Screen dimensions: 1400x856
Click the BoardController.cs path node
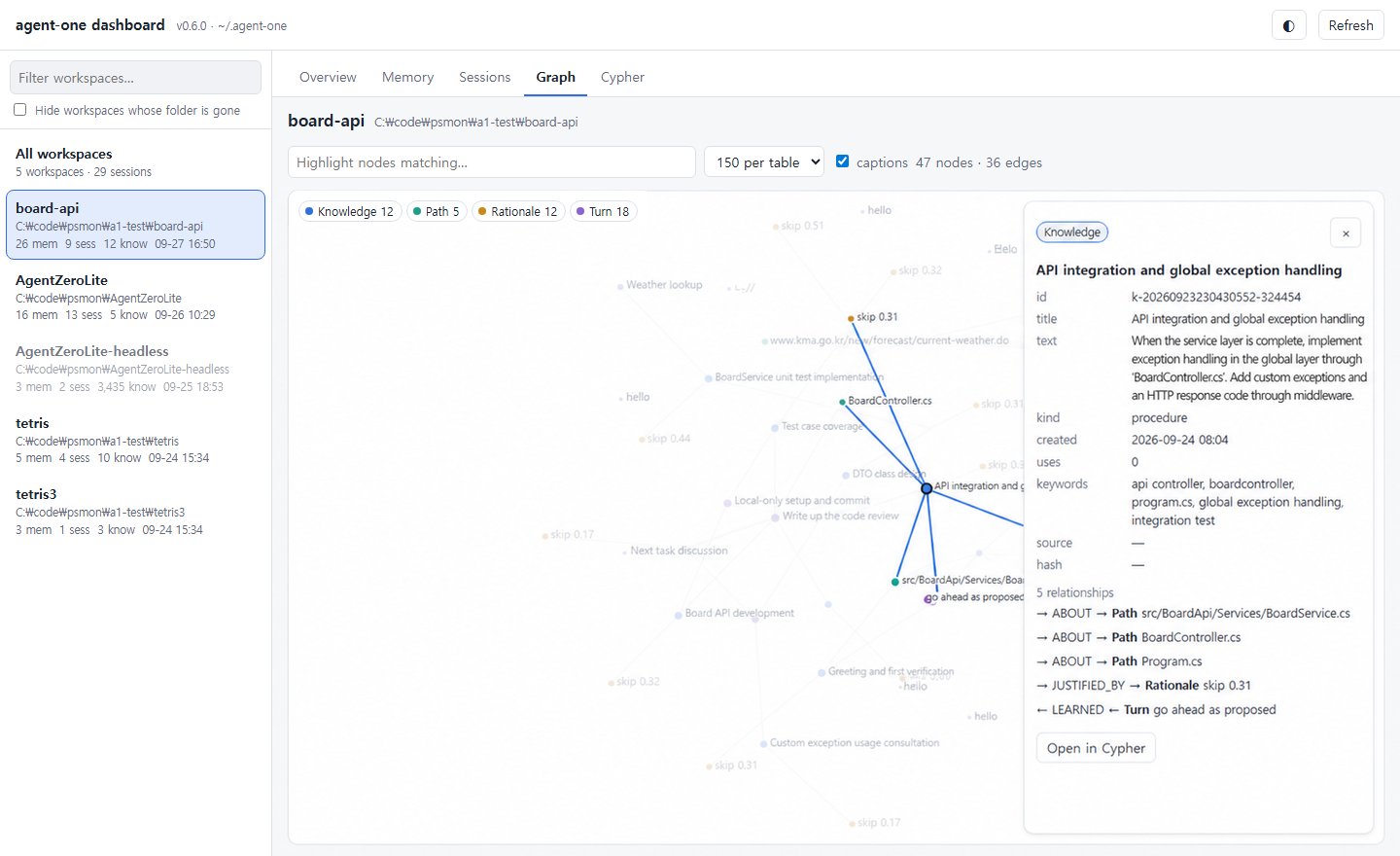click(x=842, y=402)
